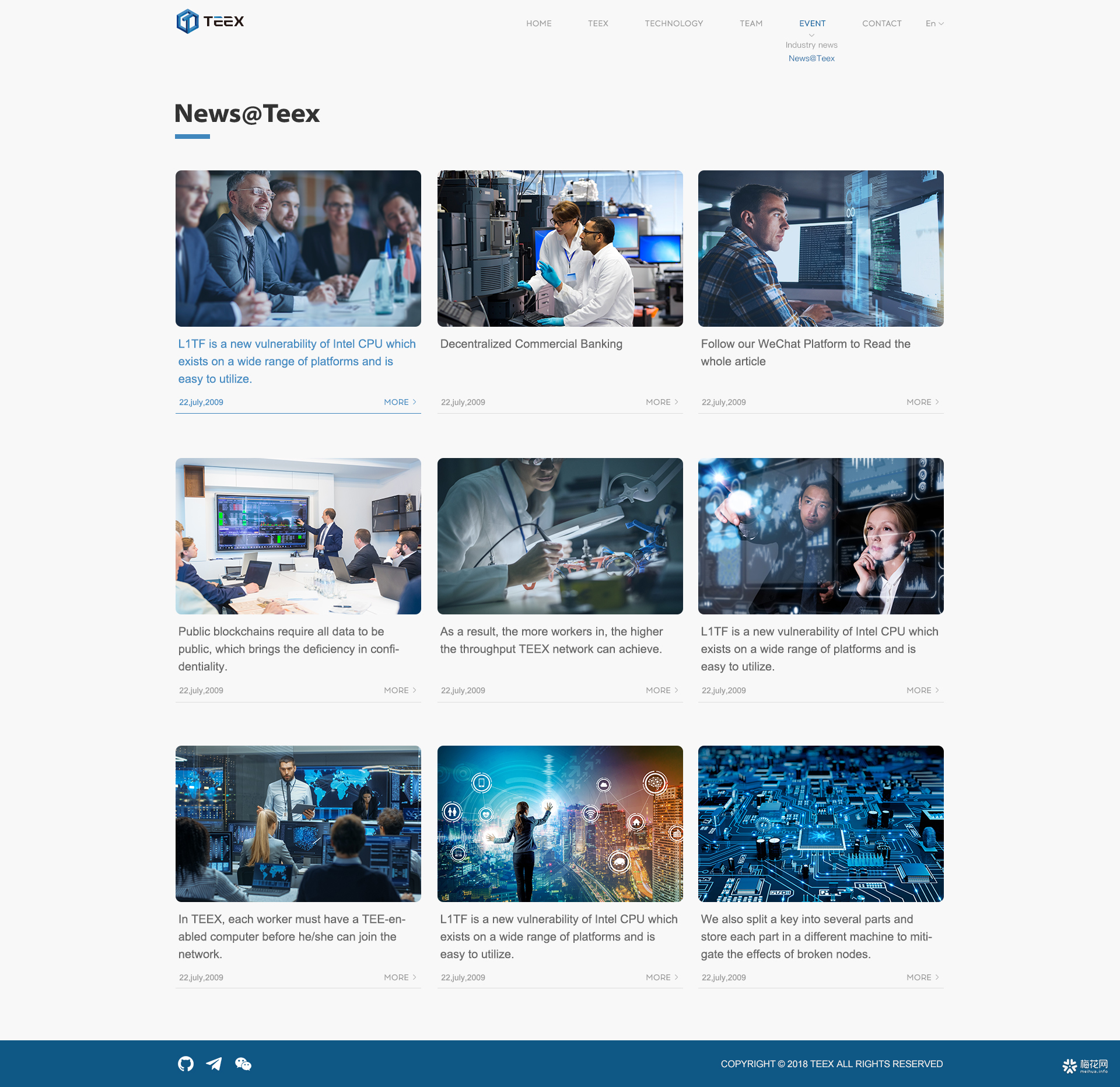Open the control room team thumbnail

pos(298,824)
